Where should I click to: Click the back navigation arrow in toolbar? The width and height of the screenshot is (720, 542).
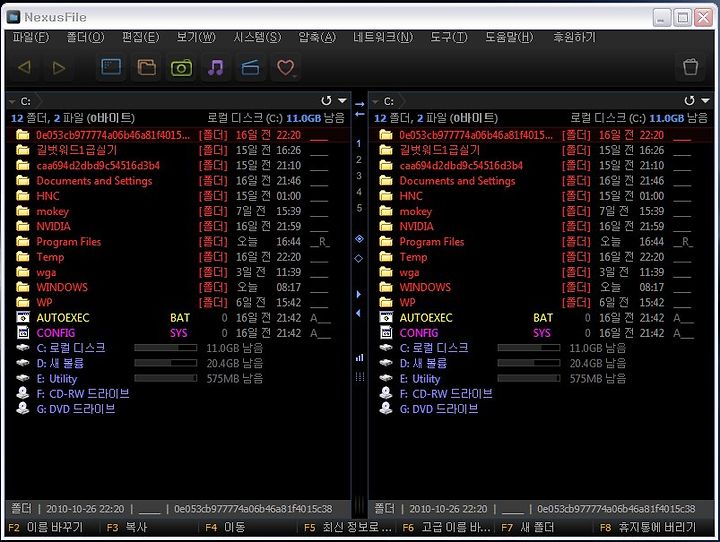point(24,68)
